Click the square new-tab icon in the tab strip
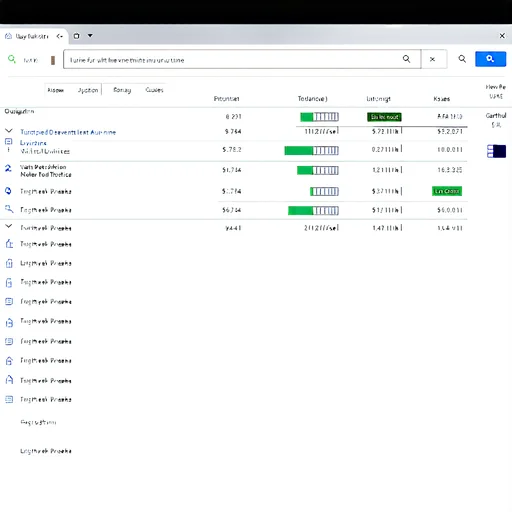512x512 pixels. [76, 36]
